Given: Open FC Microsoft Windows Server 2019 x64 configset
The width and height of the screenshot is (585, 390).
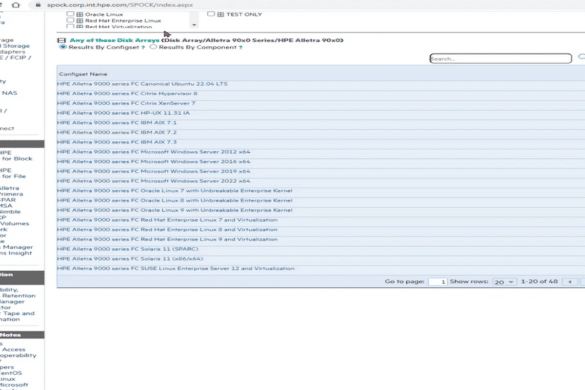Looking at the screenshot, I should 154,171.
